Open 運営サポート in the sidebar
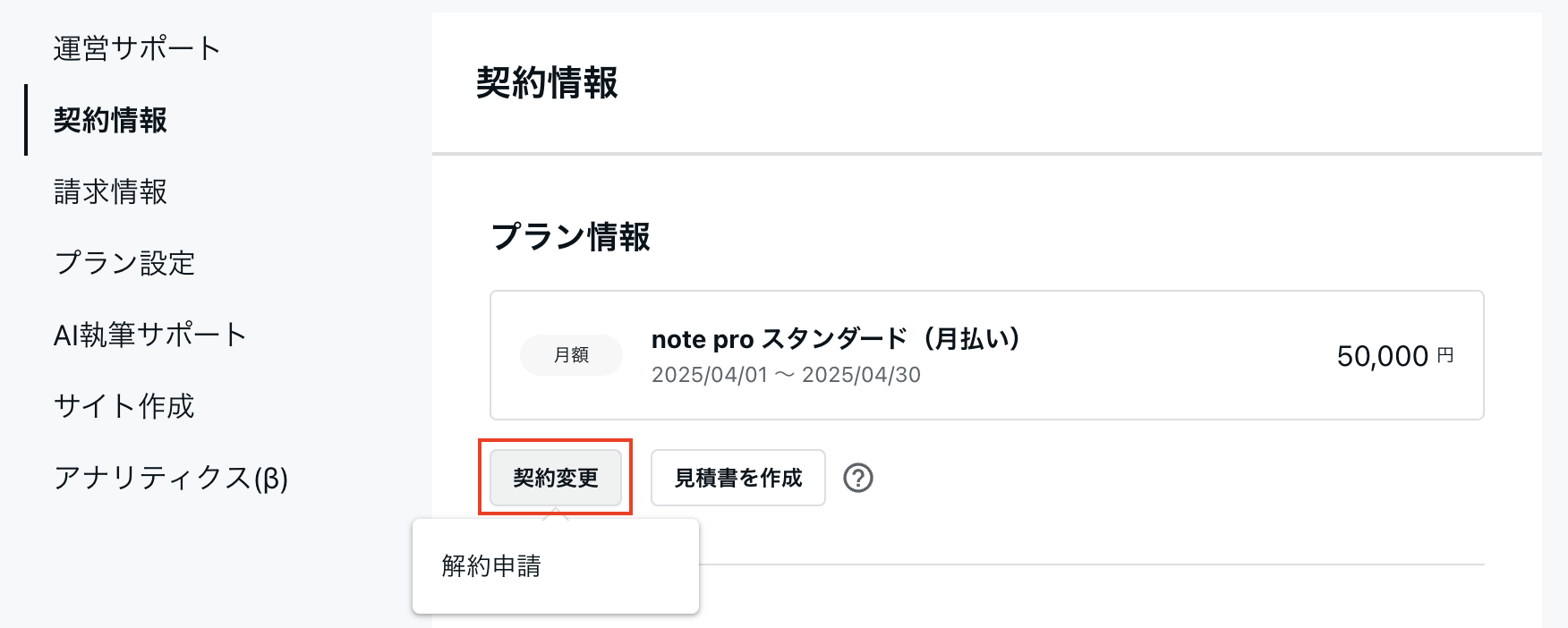 point(137,48)
